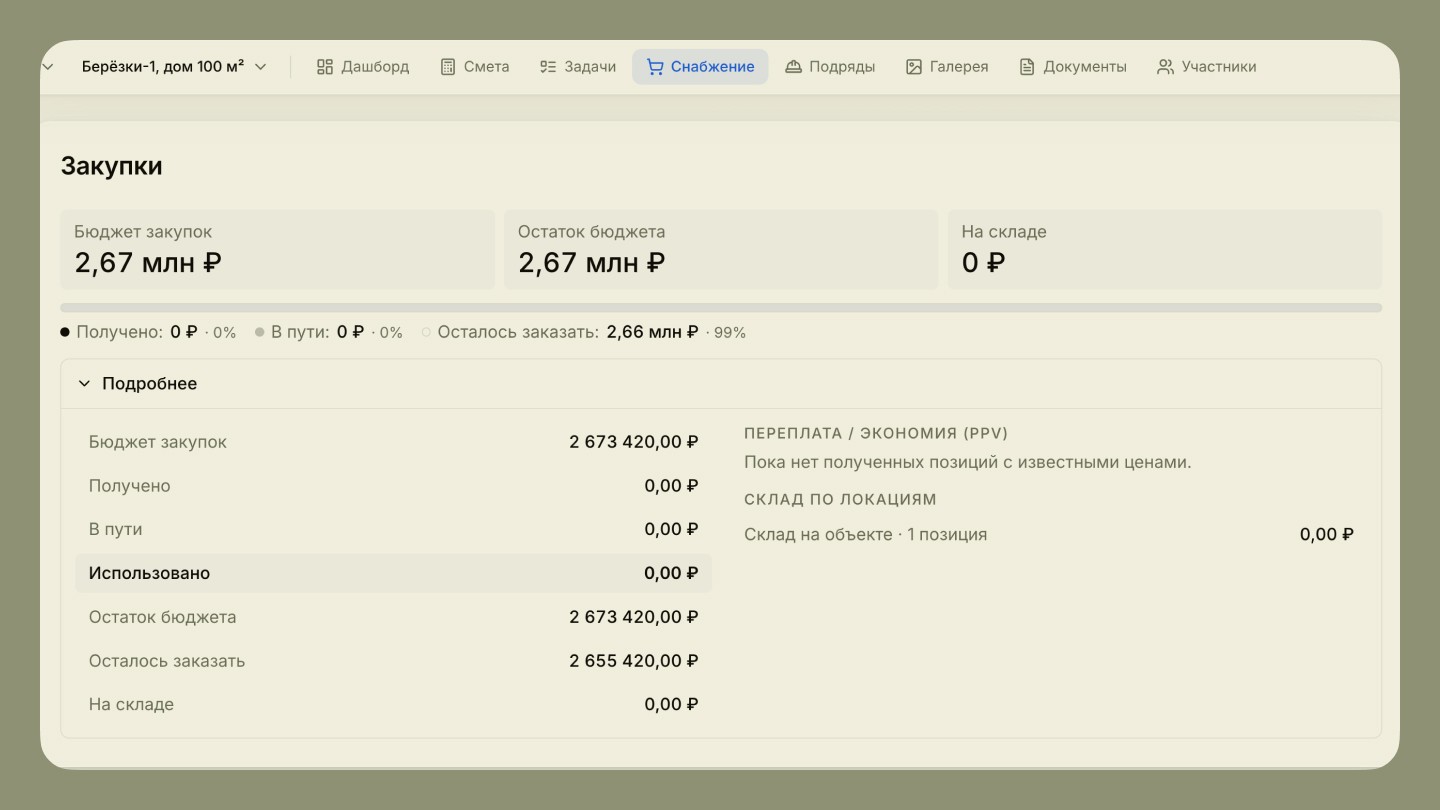Image resolution: width=1440 pixels, height=810 pixels.
Task: Switch to the Задачи tab
Action: 578,67
